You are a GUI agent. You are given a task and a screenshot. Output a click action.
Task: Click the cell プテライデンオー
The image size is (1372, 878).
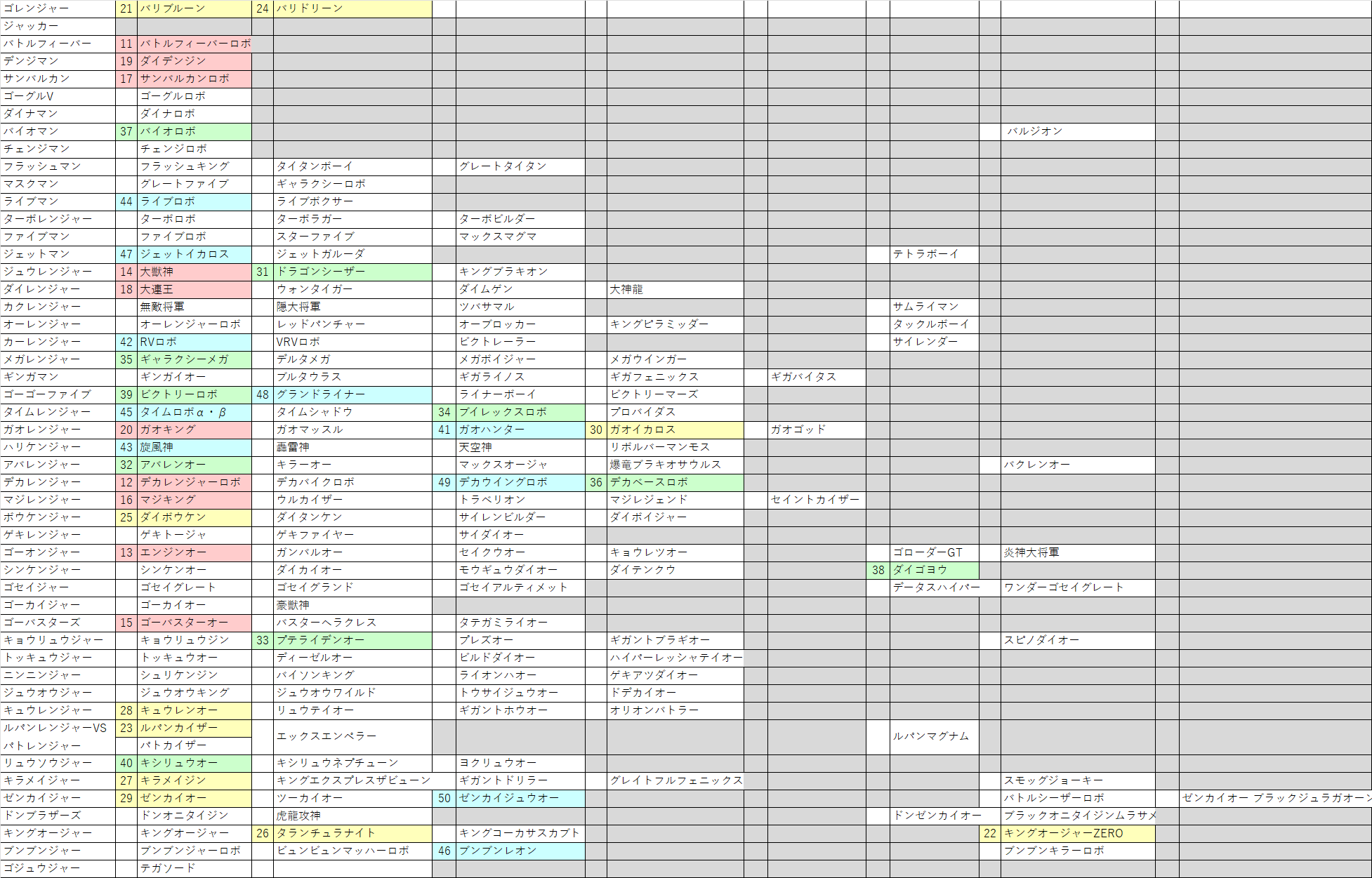tap(352, 640)
